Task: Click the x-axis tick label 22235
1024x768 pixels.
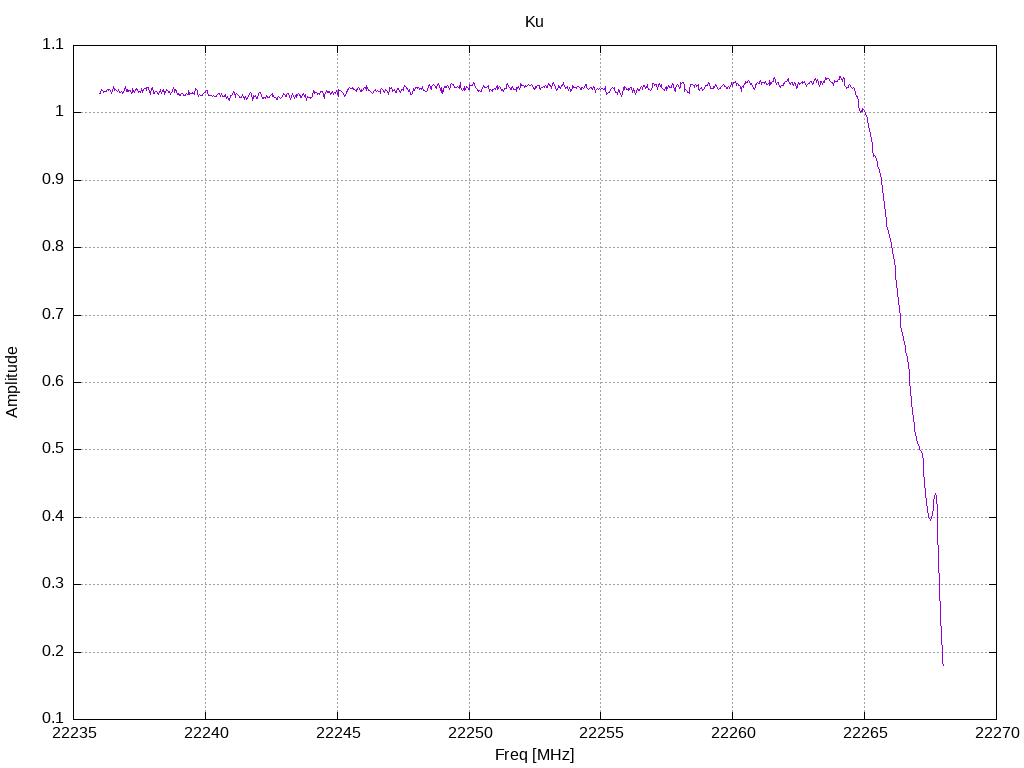Action: [74, 733]
